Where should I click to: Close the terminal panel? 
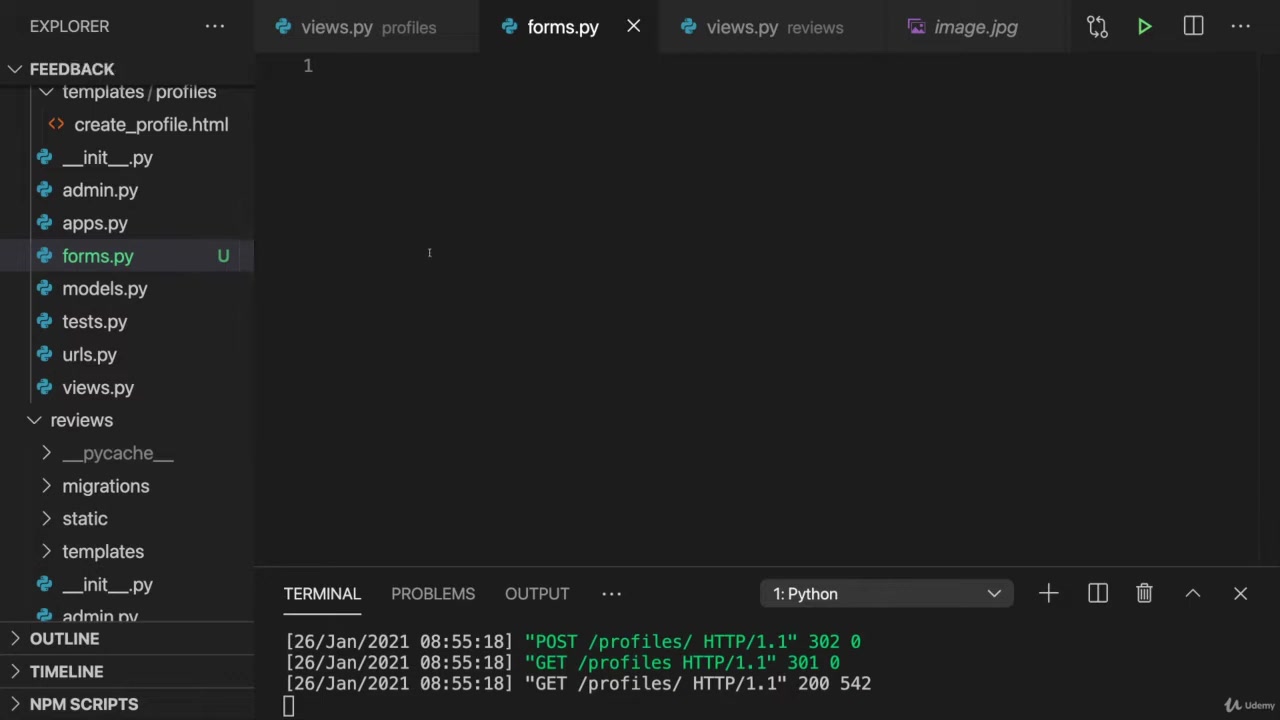(x=1240, y=594)
